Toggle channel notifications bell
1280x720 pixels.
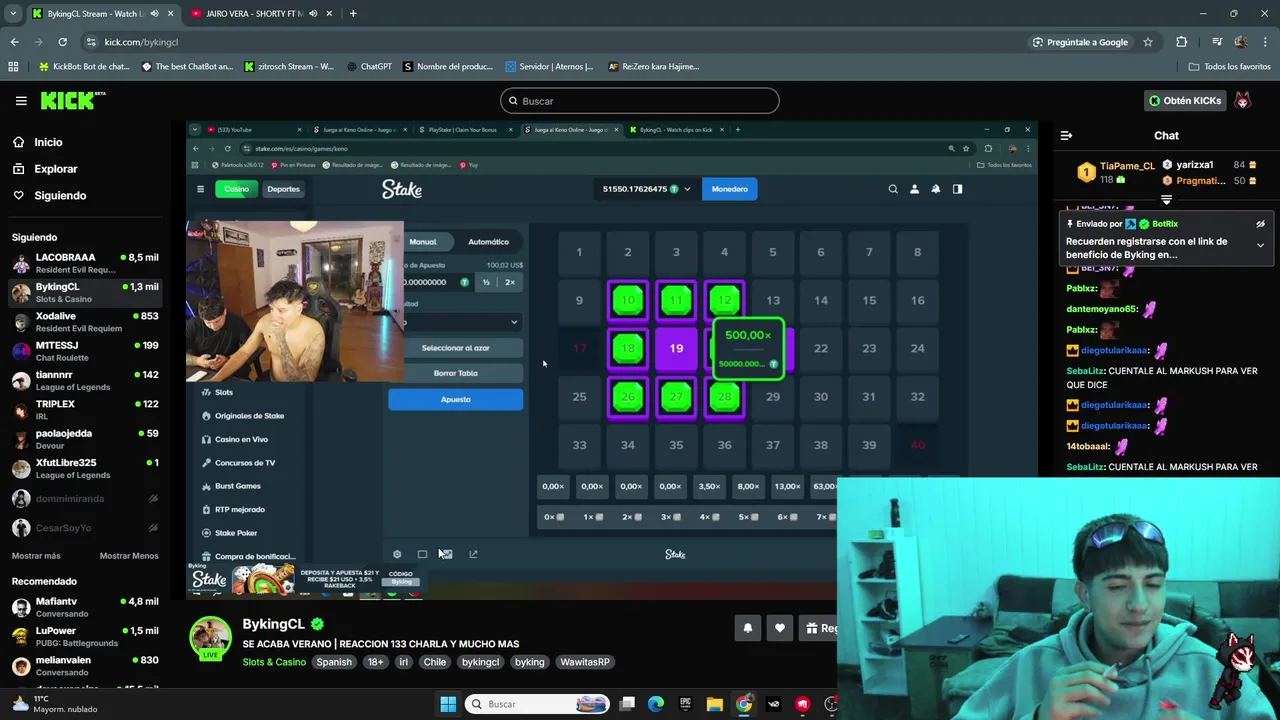[x=747, y=628]
